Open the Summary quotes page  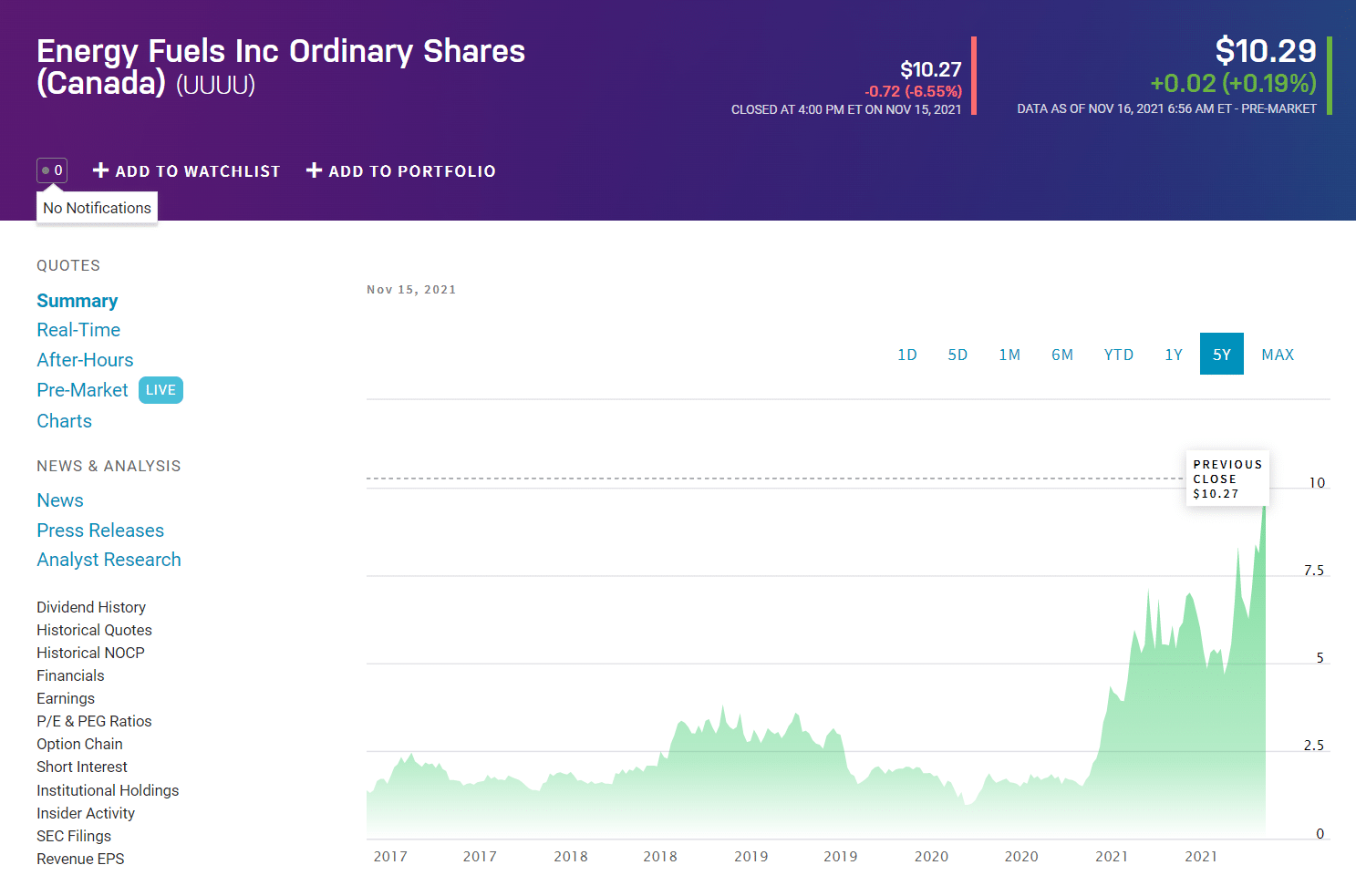tap(78, 301)
